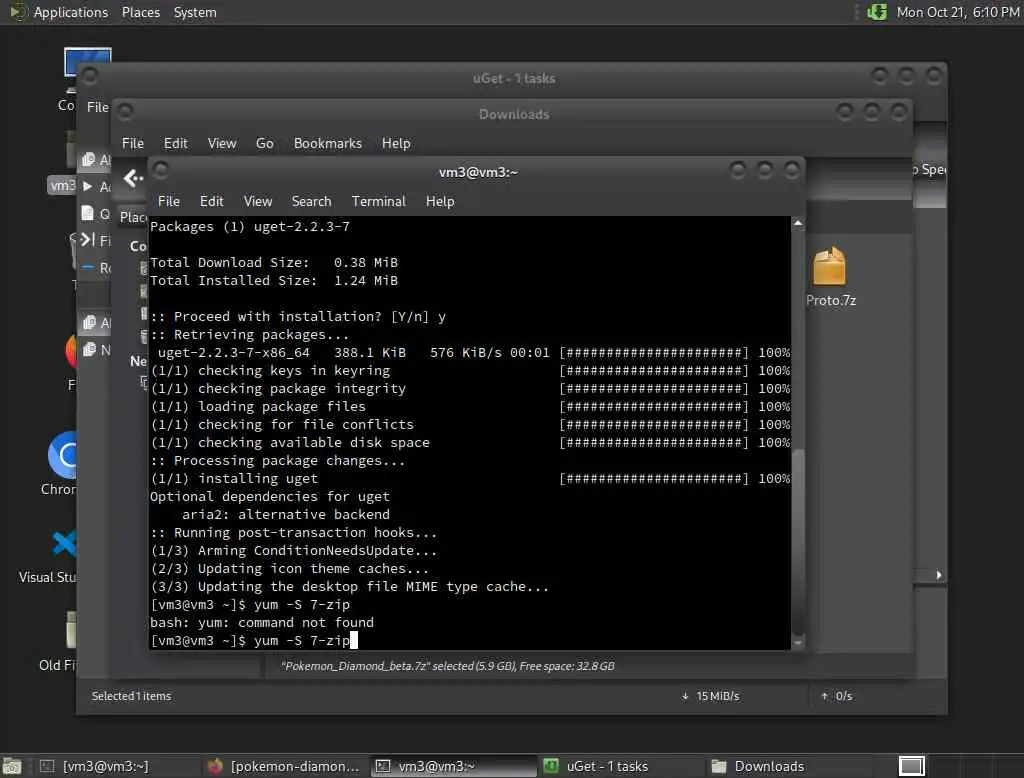Click the terminal scrollbar up arrow

point(798,223)
